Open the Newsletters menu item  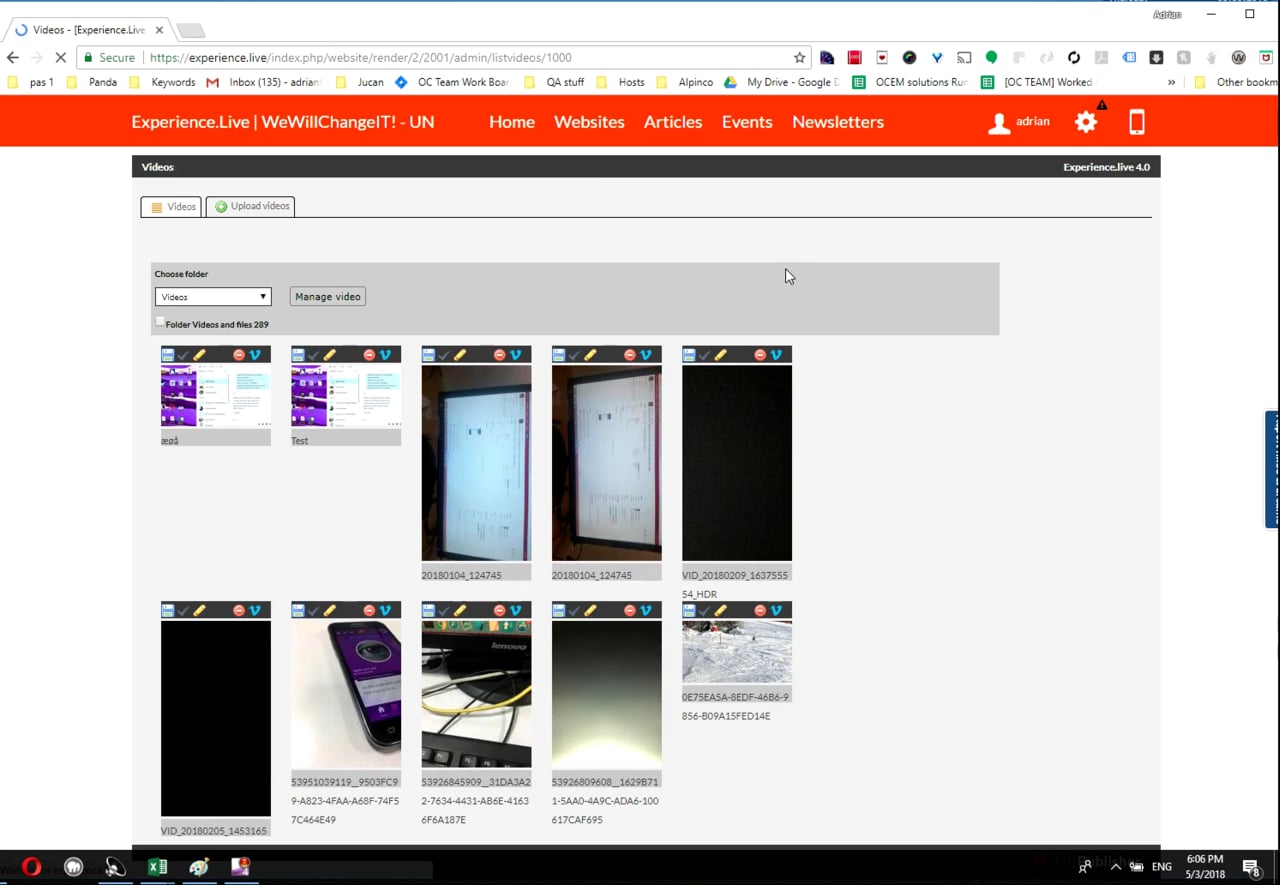tap(838, 122)
